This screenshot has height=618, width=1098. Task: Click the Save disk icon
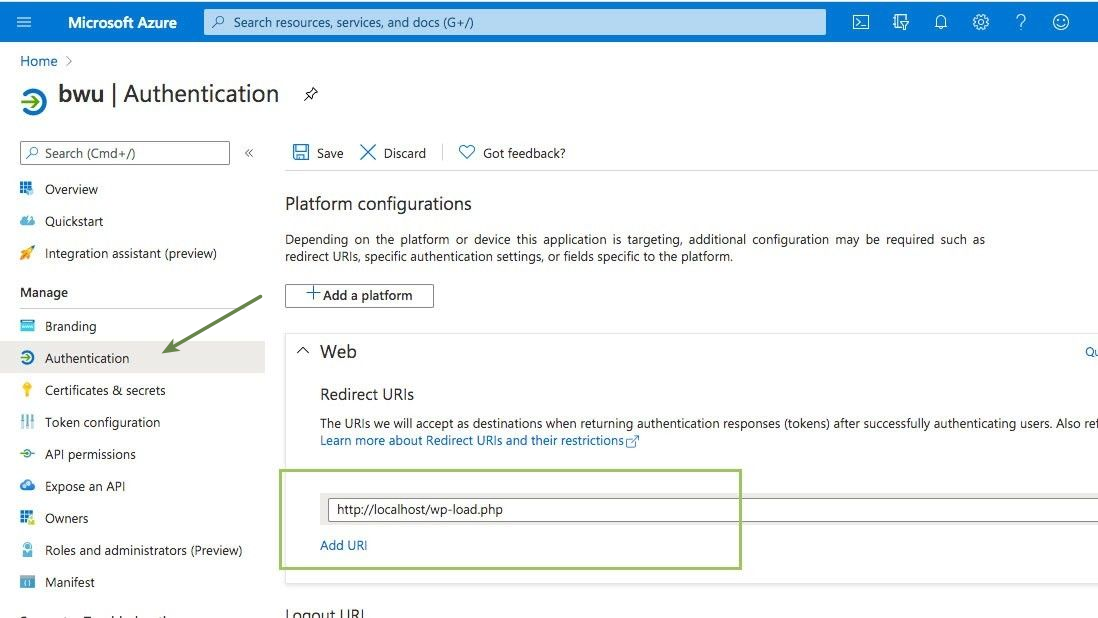[301, 153]
